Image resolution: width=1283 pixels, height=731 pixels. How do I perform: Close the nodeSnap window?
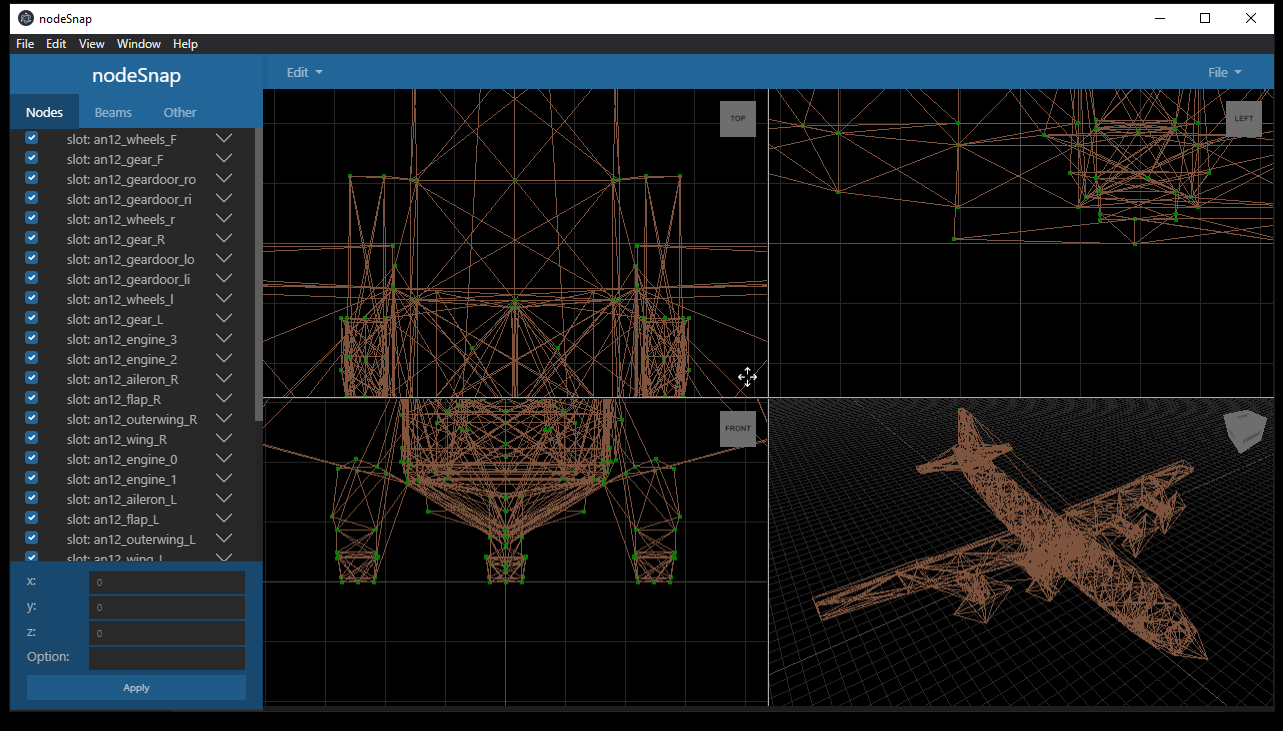click(x=1250, y=18)
